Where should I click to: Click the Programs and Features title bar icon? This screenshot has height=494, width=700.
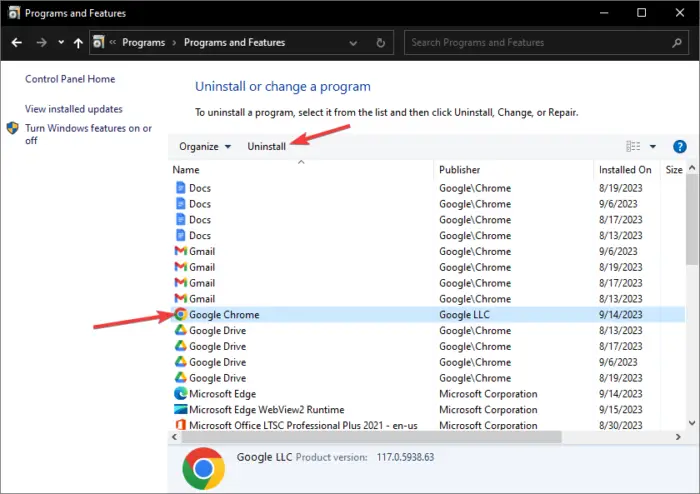[x=14, y=13]
